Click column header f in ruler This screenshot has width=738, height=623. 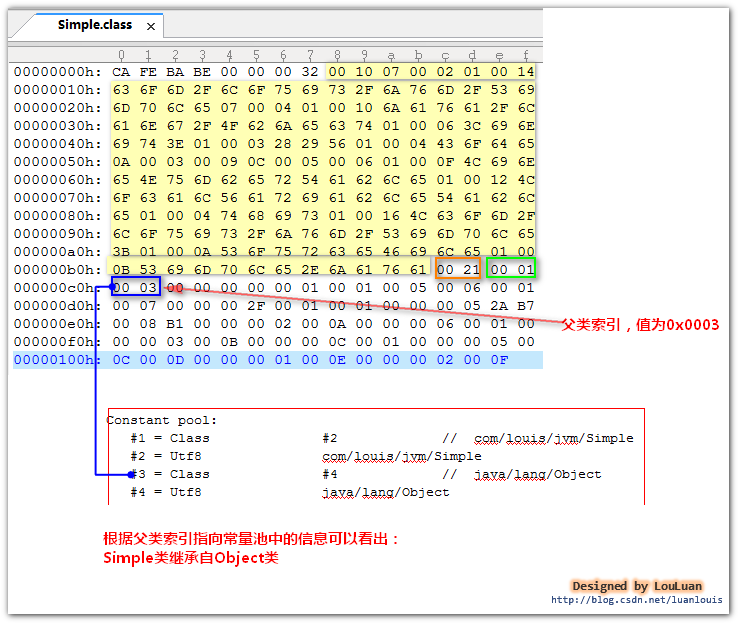526,56
